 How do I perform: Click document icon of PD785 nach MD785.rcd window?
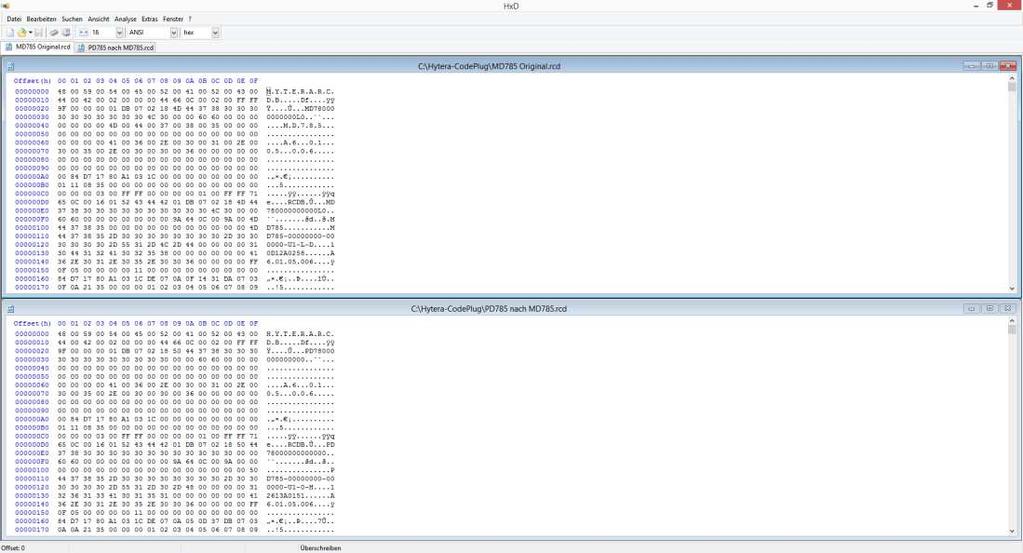(x=10, y=308)
